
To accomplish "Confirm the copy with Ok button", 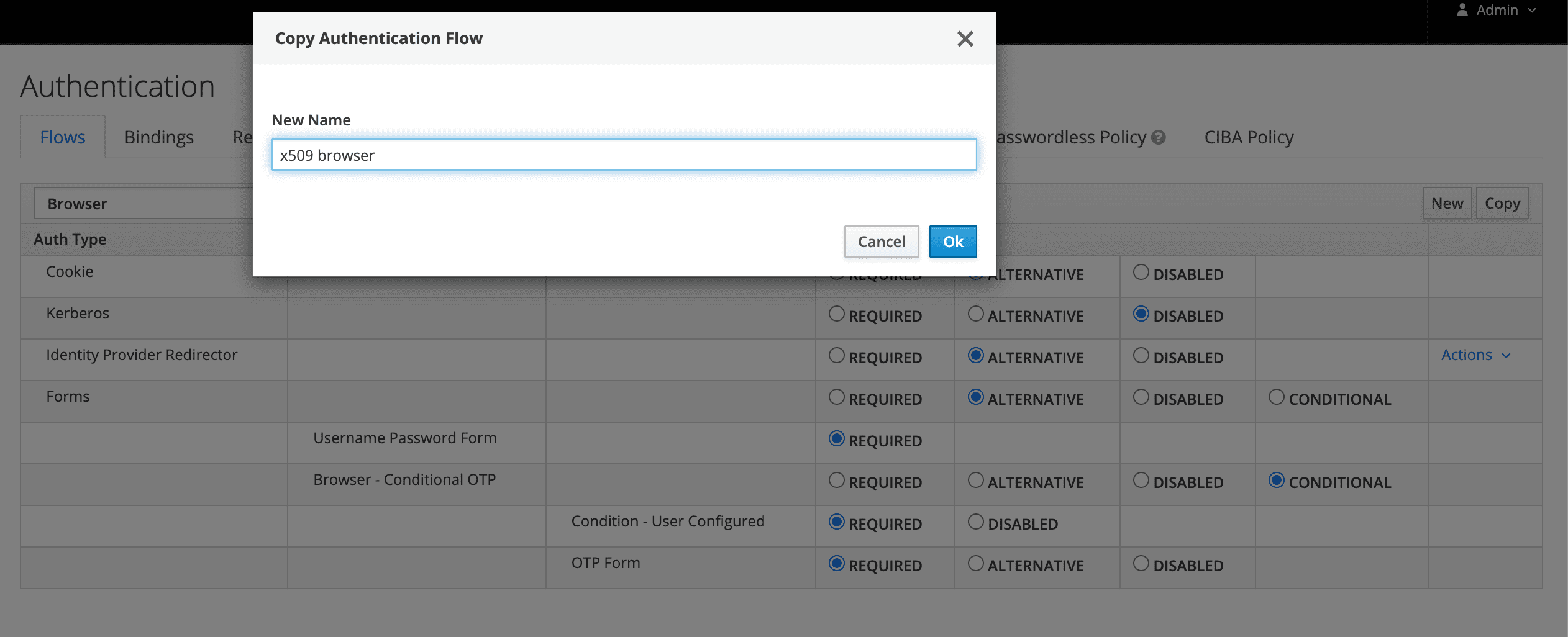I will click(x=952, y=242).
